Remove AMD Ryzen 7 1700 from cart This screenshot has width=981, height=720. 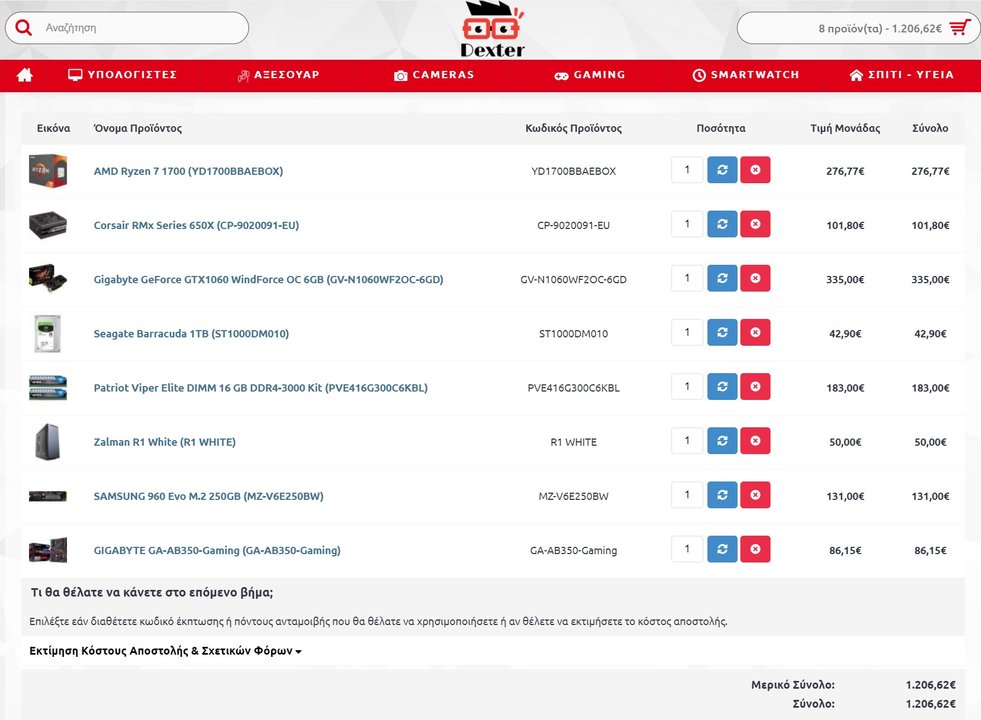(755, 170)
